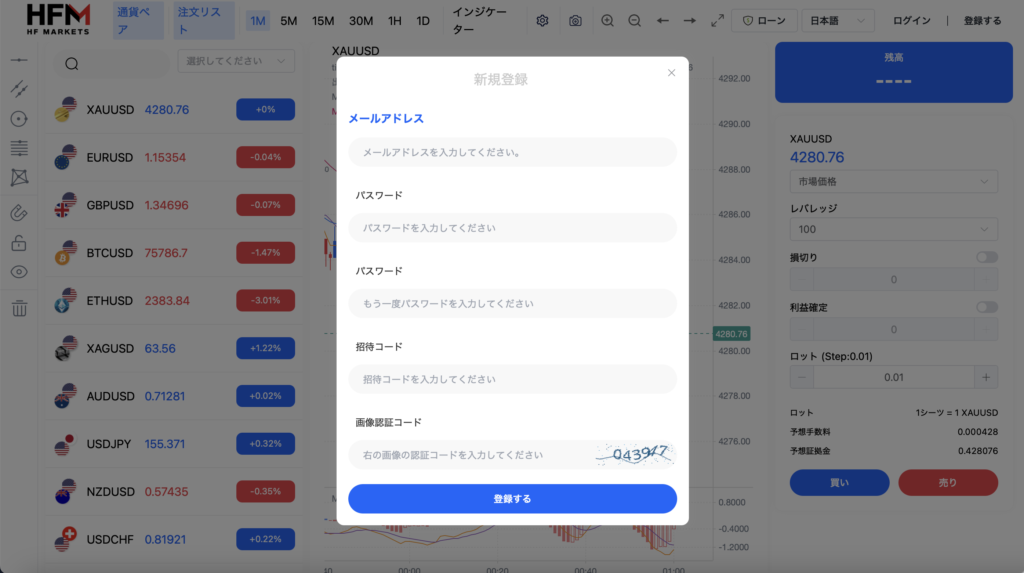
Task: Focus the first パスワード input field
Action: [512, 228]
